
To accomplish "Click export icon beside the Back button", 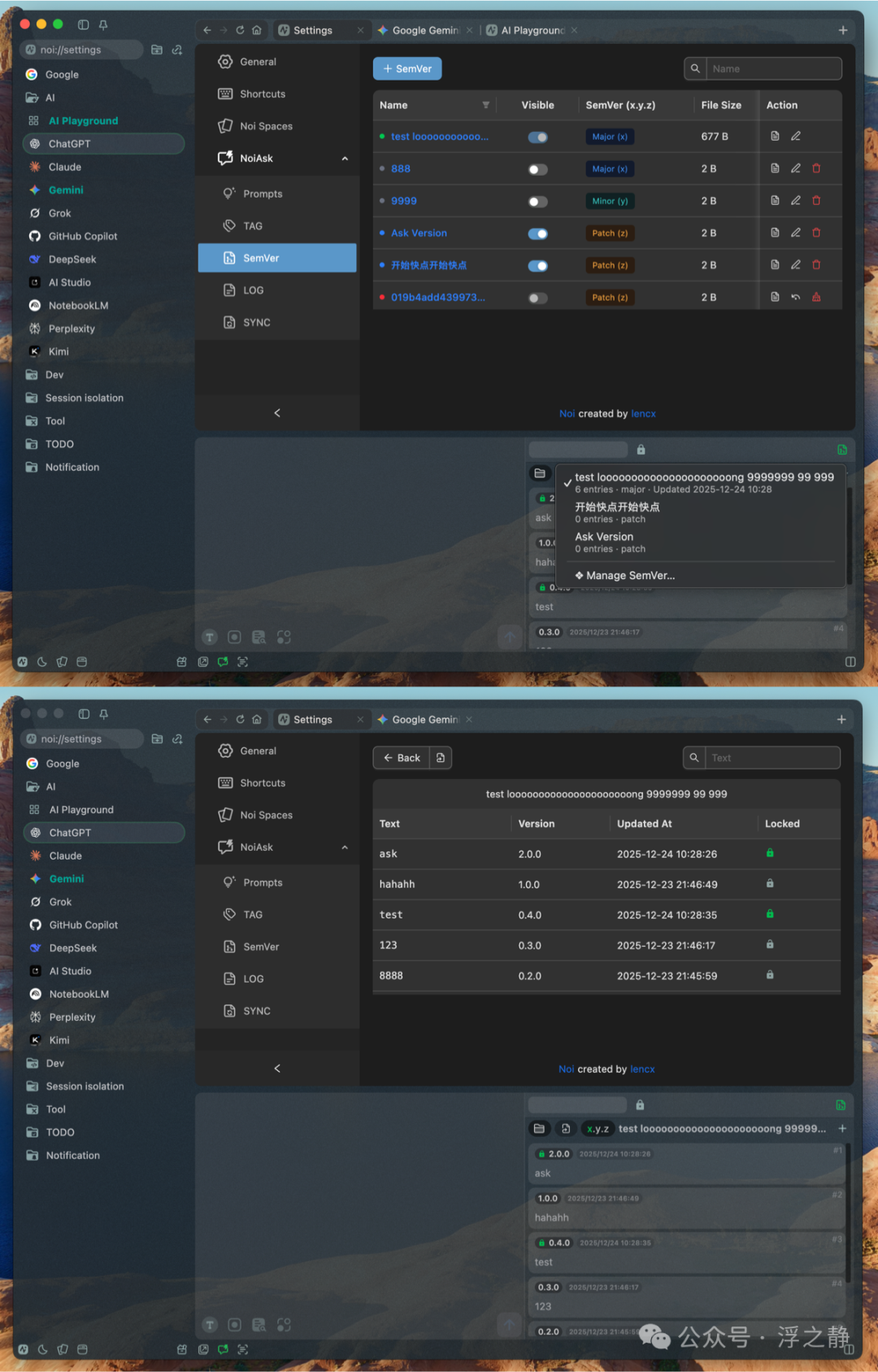I will point(441,757).
